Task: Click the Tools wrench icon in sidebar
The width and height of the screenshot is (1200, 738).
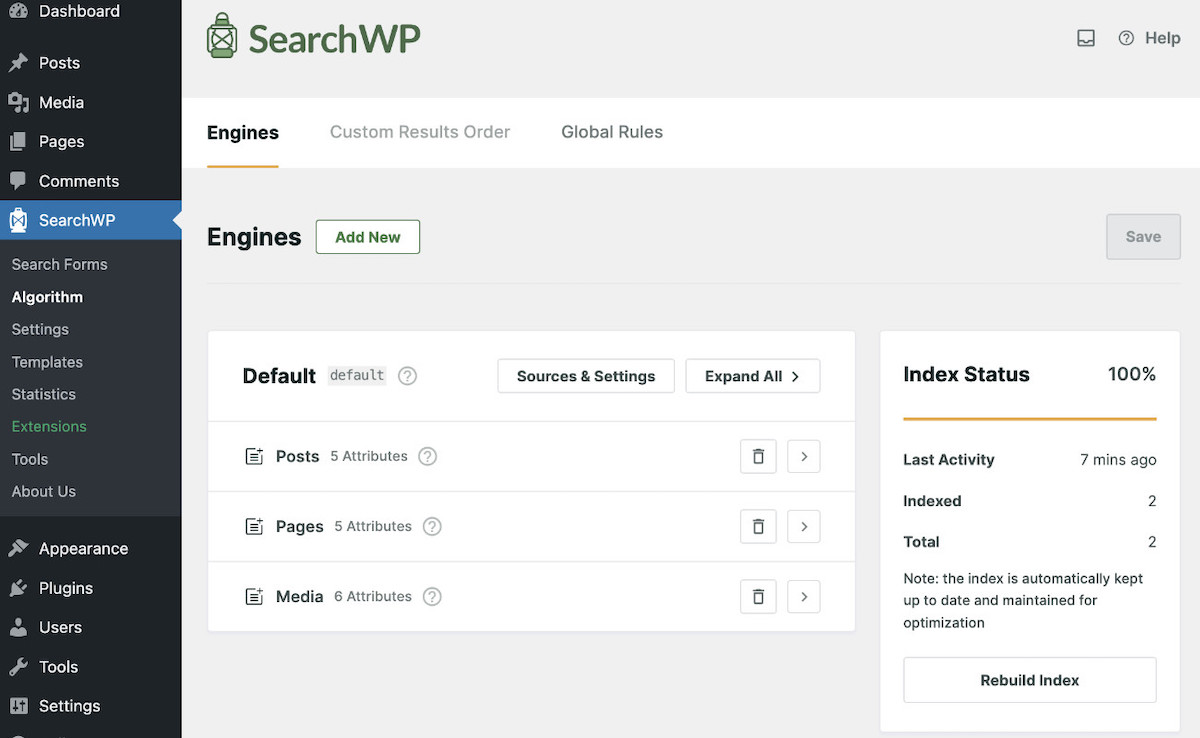Action: [x=18, y=667]
